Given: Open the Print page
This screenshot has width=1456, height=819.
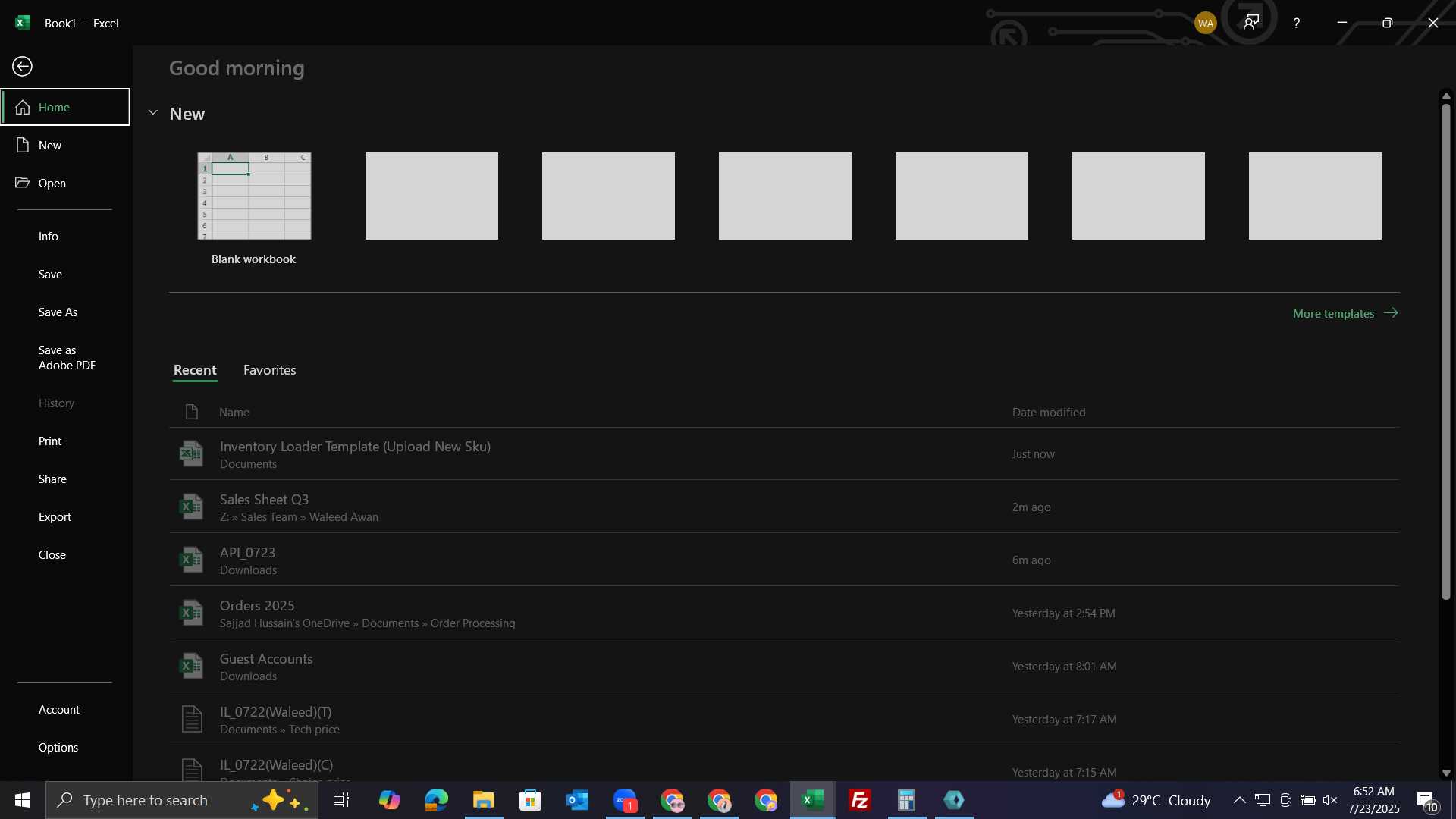Looking at the screenshot, I should pyautogui.click(x=65, y=441).
